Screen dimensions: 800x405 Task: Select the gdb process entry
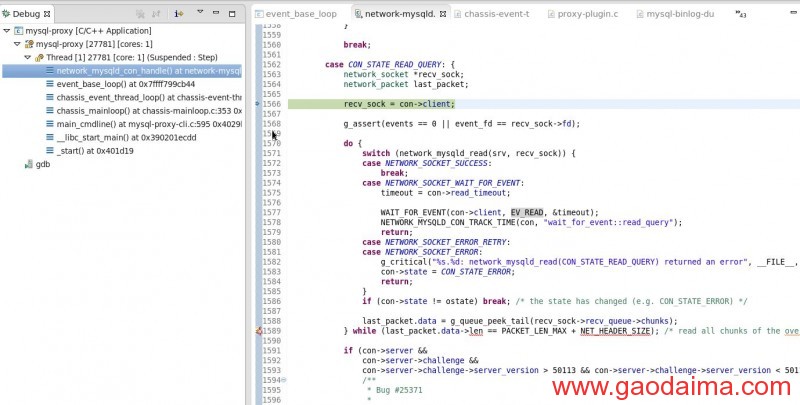click(x=43, y=164)
